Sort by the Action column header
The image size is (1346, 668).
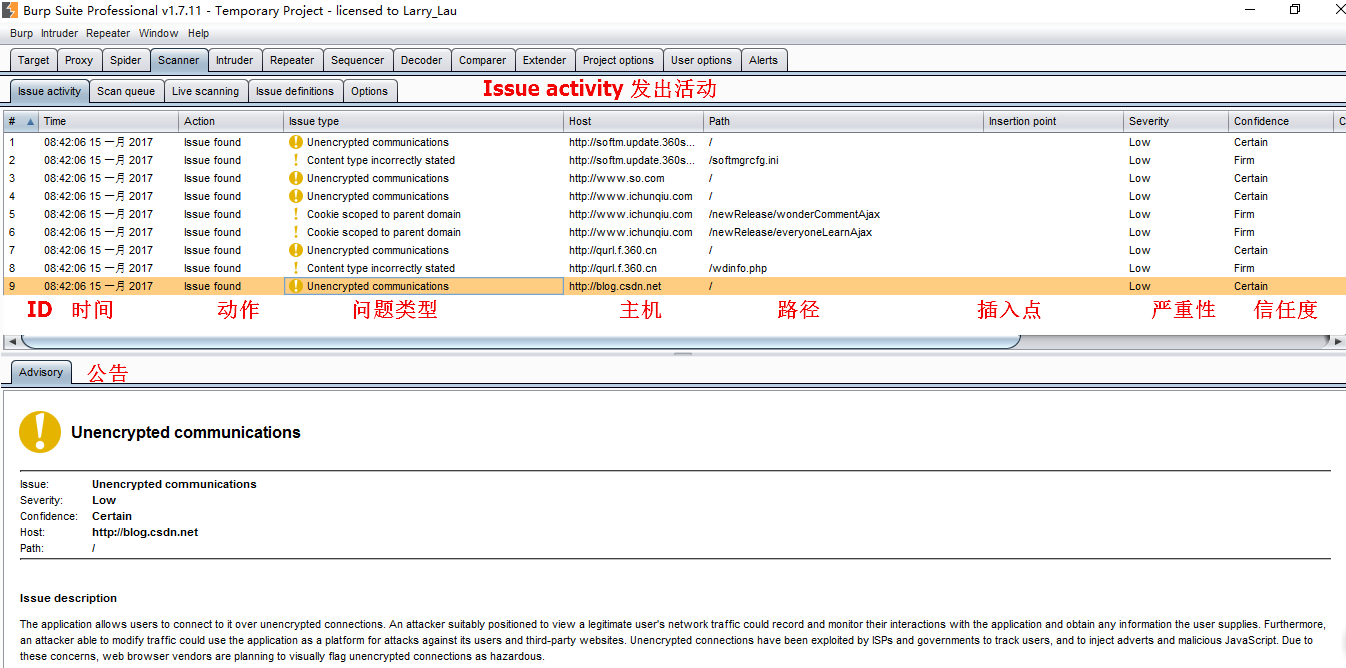[x=232, y=121]
